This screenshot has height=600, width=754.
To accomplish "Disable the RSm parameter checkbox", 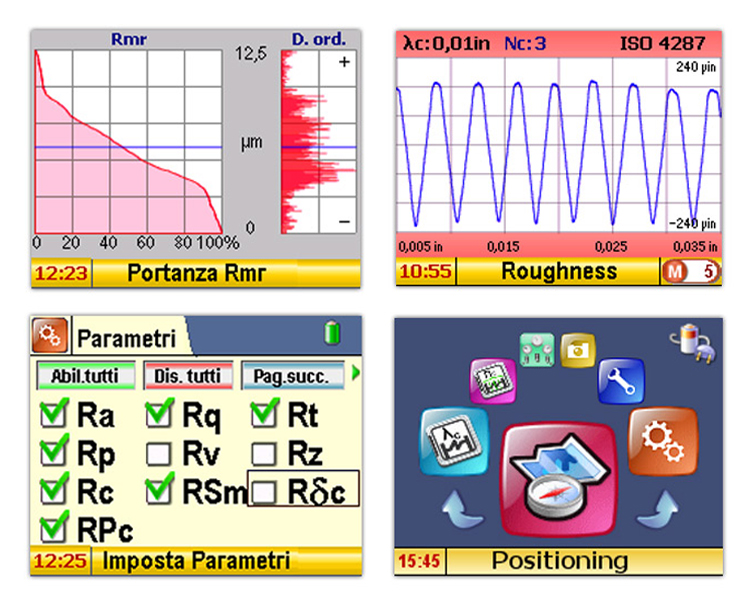I will tap(158, 491).
